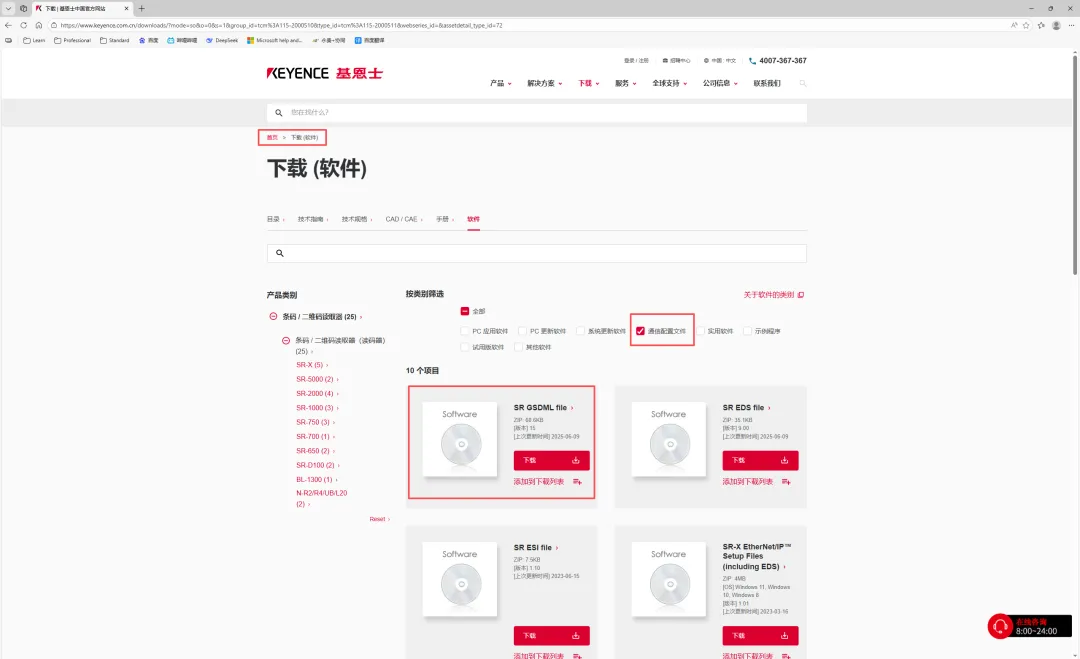Viewport: 1080px width, 659px height.
Task: Click the favorites star in address bar
Action: coord(1026,25)
